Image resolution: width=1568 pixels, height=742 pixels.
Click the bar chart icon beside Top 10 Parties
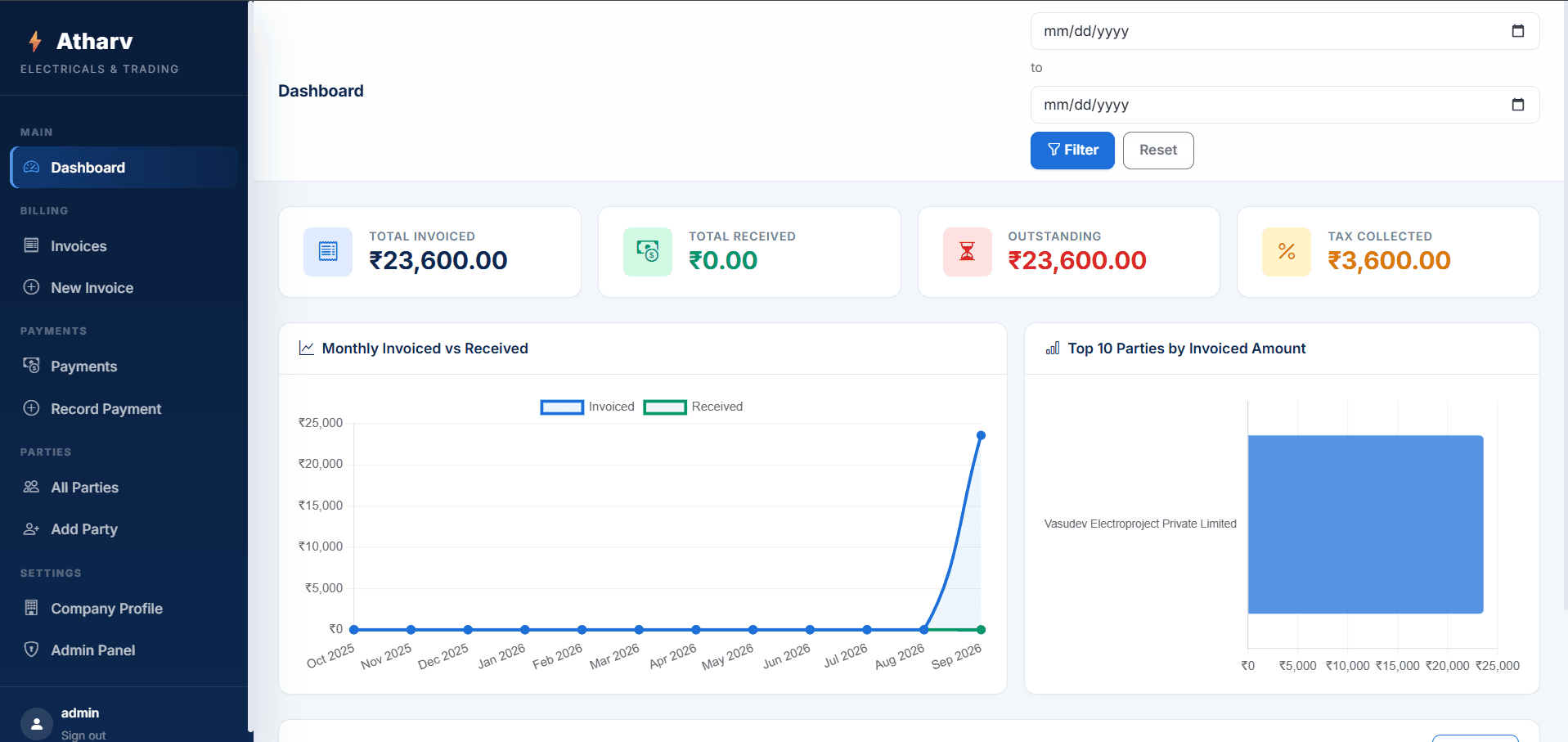tap(1053, 348)
